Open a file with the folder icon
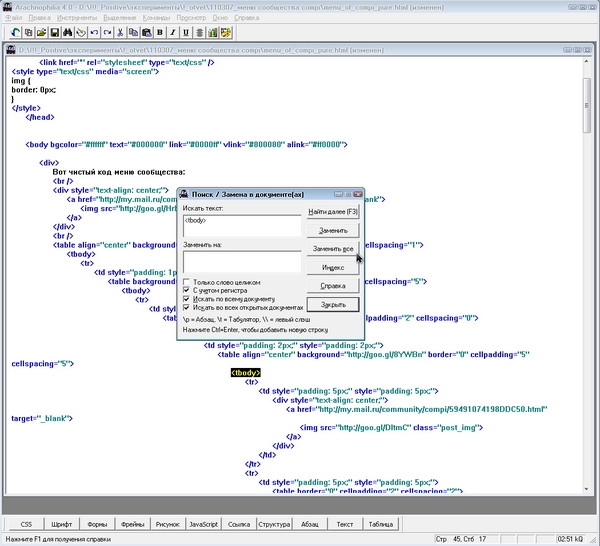 (x=41, y=33)
